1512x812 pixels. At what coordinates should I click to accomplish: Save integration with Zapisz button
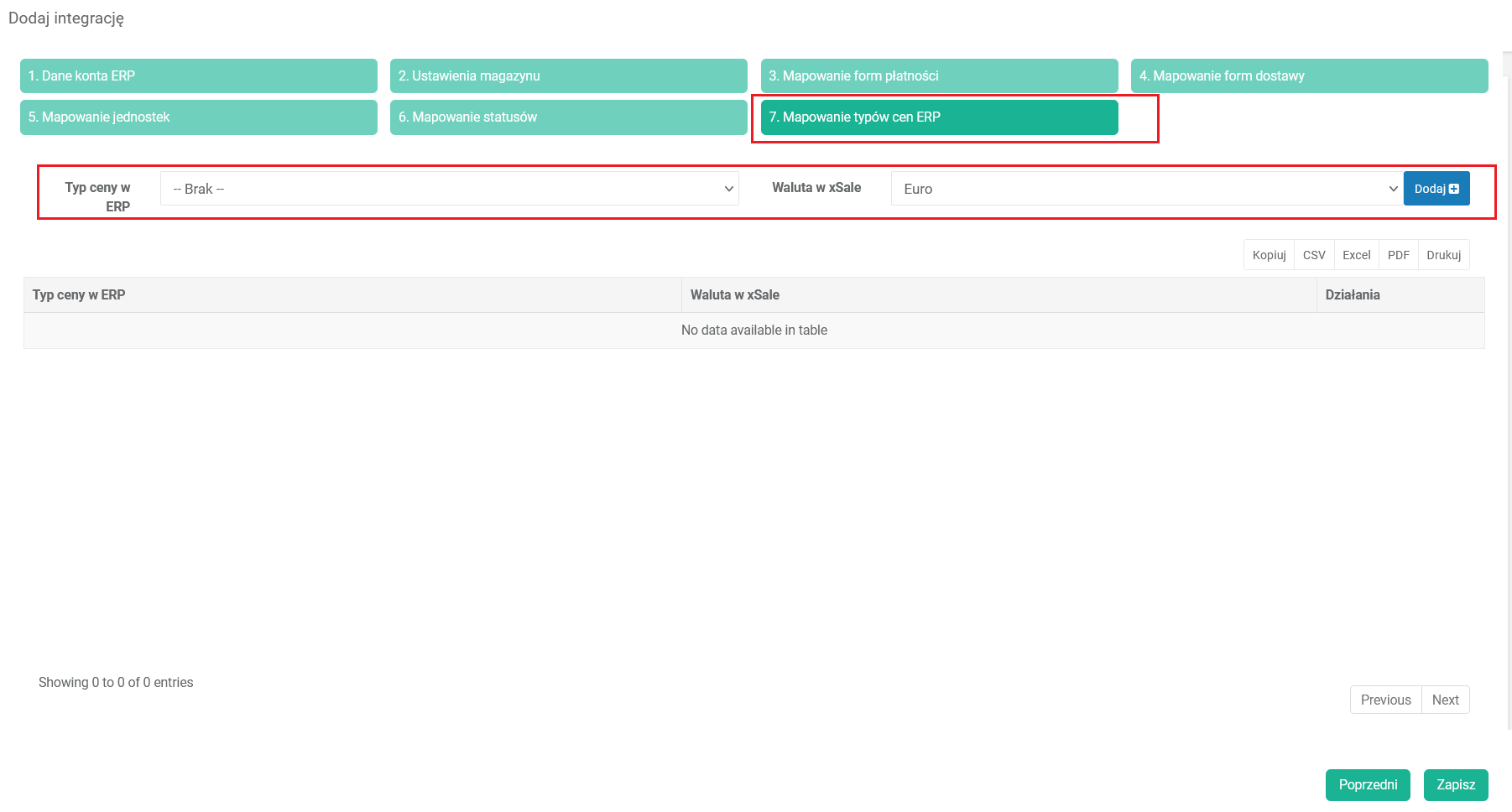tap(1455, 785)
